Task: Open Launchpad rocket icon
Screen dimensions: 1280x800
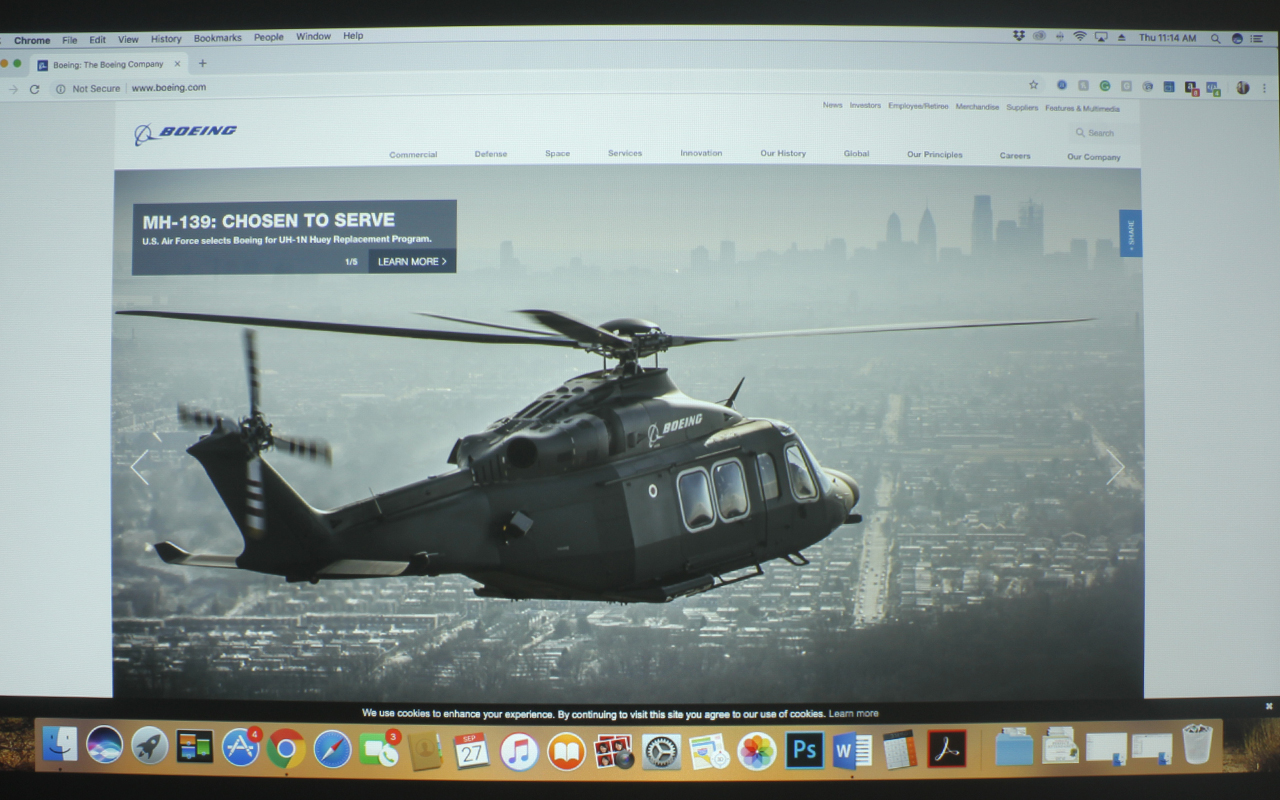Action: coord(150,746)
